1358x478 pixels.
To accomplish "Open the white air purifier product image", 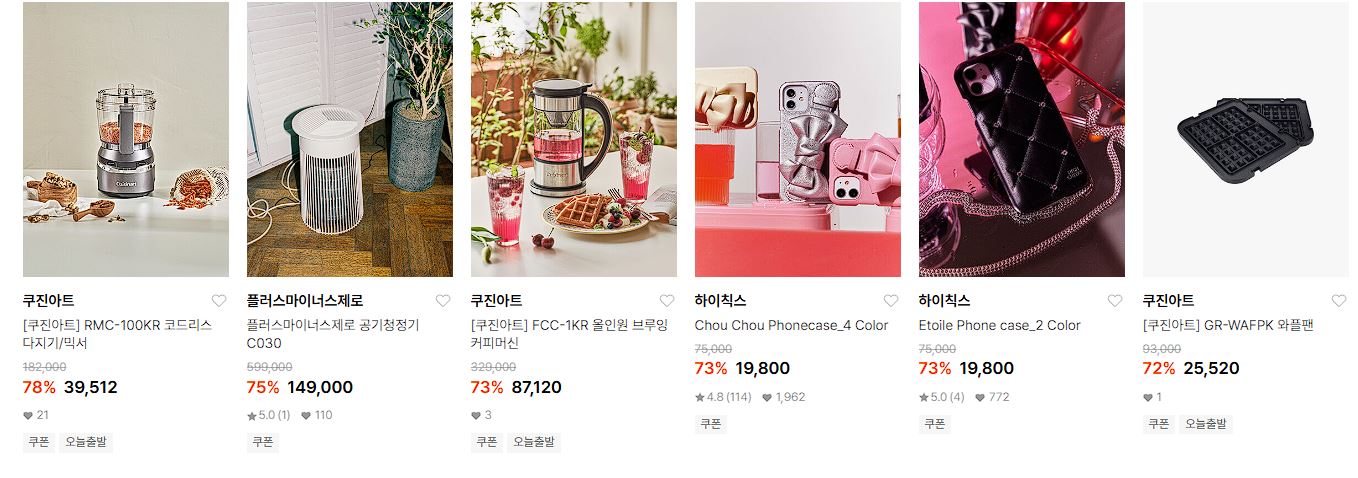I will 350,139.
